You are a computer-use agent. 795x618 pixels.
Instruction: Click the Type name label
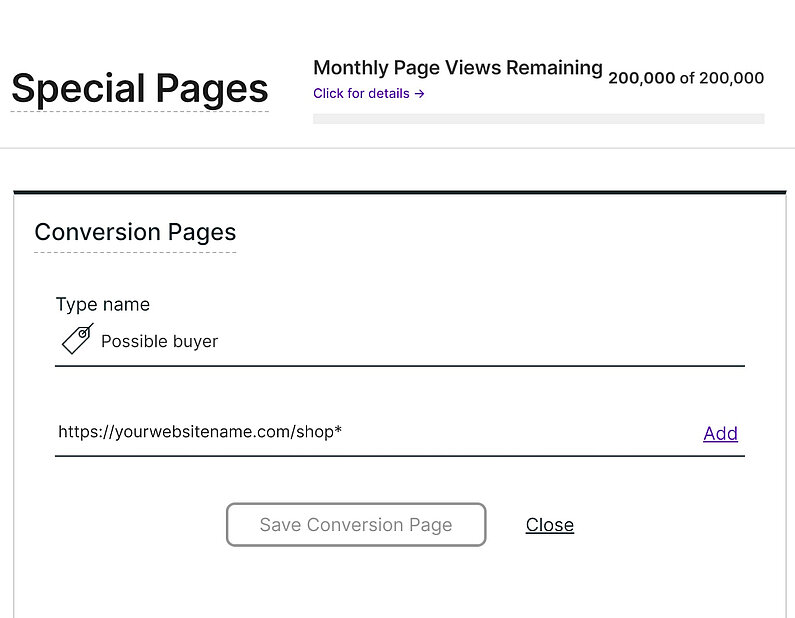102,304
